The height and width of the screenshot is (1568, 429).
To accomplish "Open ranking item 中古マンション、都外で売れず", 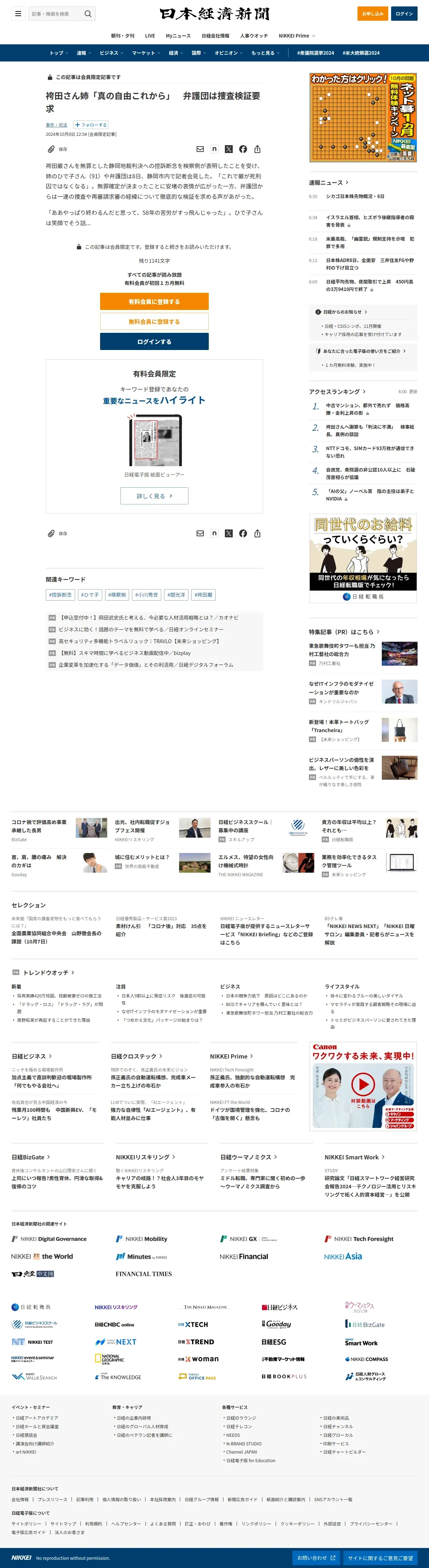I will tap(368, 409).
